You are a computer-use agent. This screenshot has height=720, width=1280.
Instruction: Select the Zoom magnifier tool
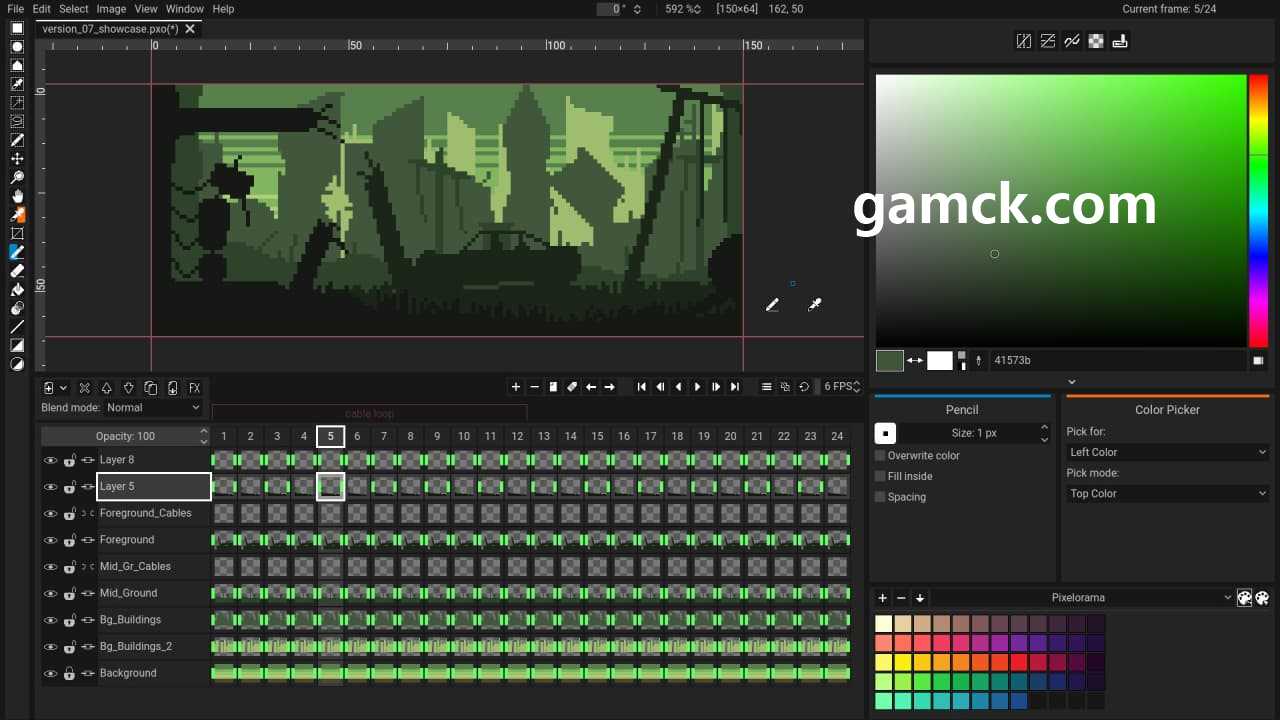(17, 178)
